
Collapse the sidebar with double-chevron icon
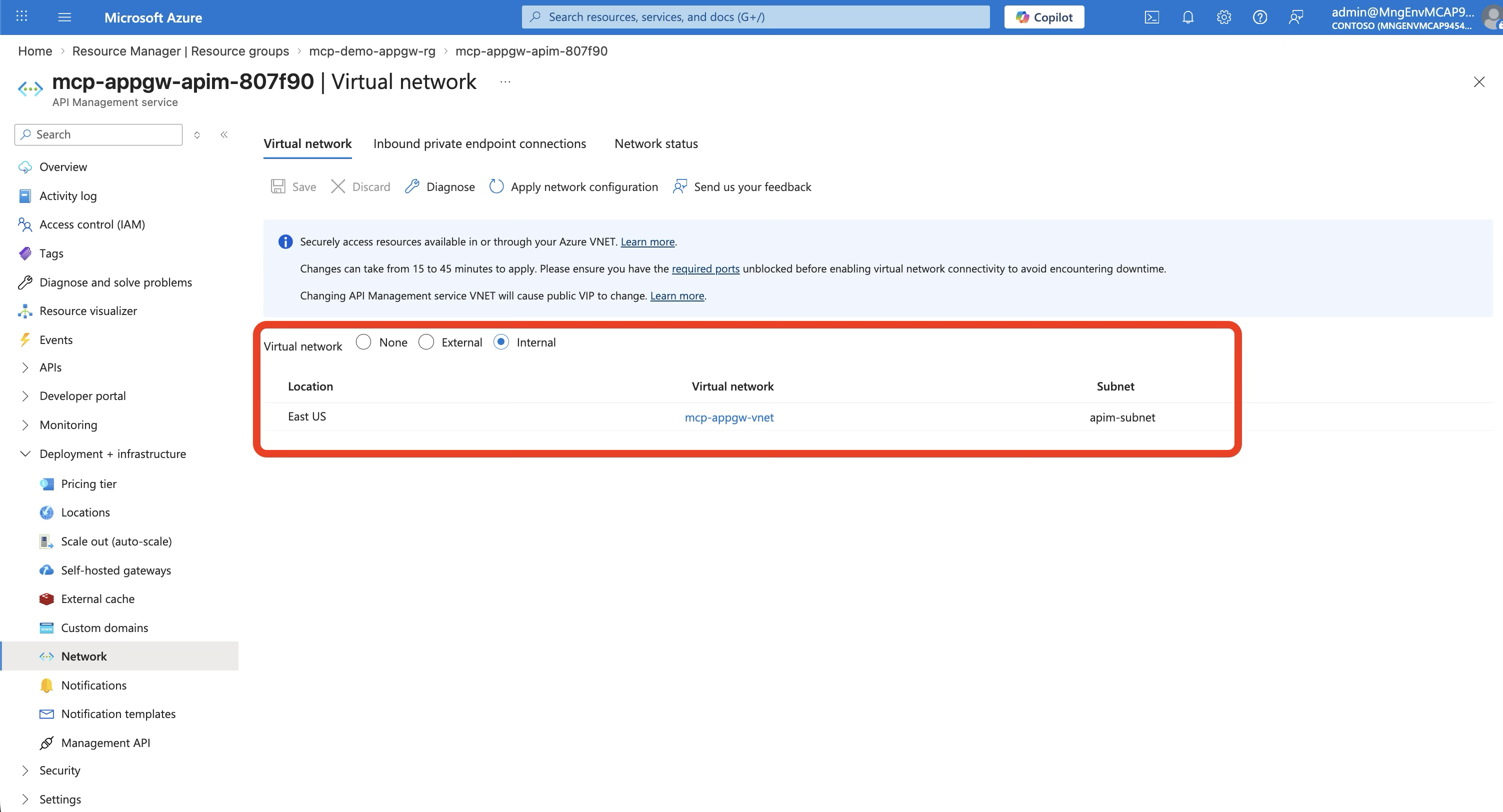tap(224, 135)
